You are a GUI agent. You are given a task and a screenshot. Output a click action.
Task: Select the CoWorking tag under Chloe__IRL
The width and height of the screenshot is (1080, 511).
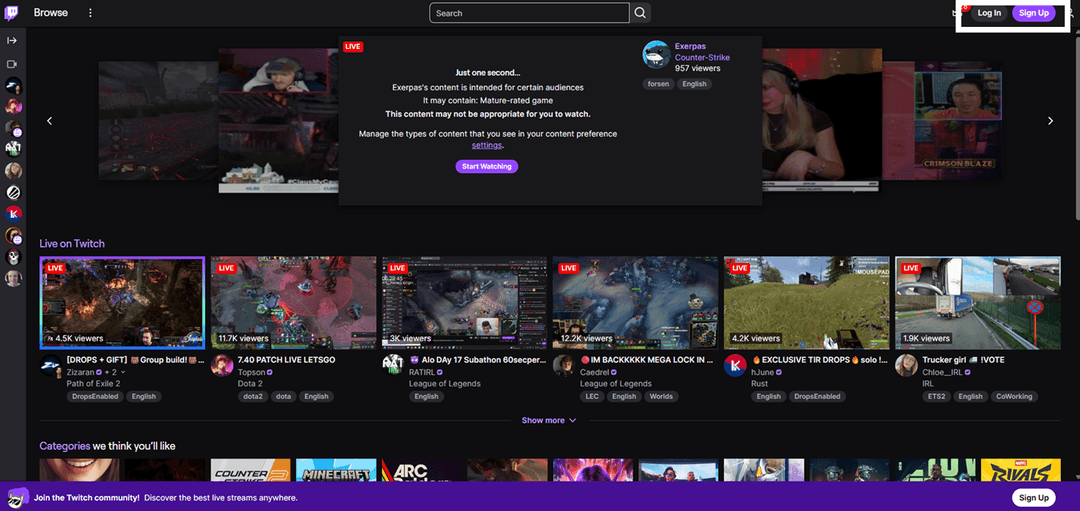tap(1015, 397)
